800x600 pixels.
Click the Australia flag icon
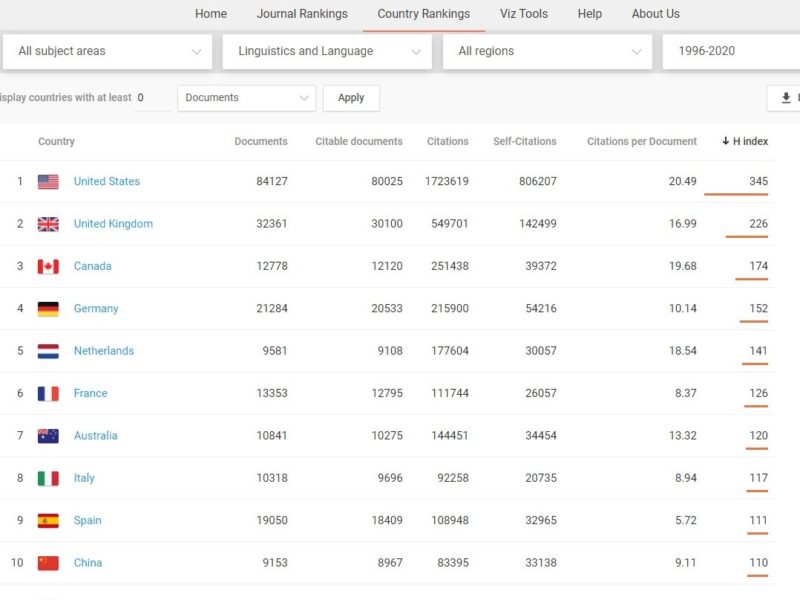coord(48,436)
